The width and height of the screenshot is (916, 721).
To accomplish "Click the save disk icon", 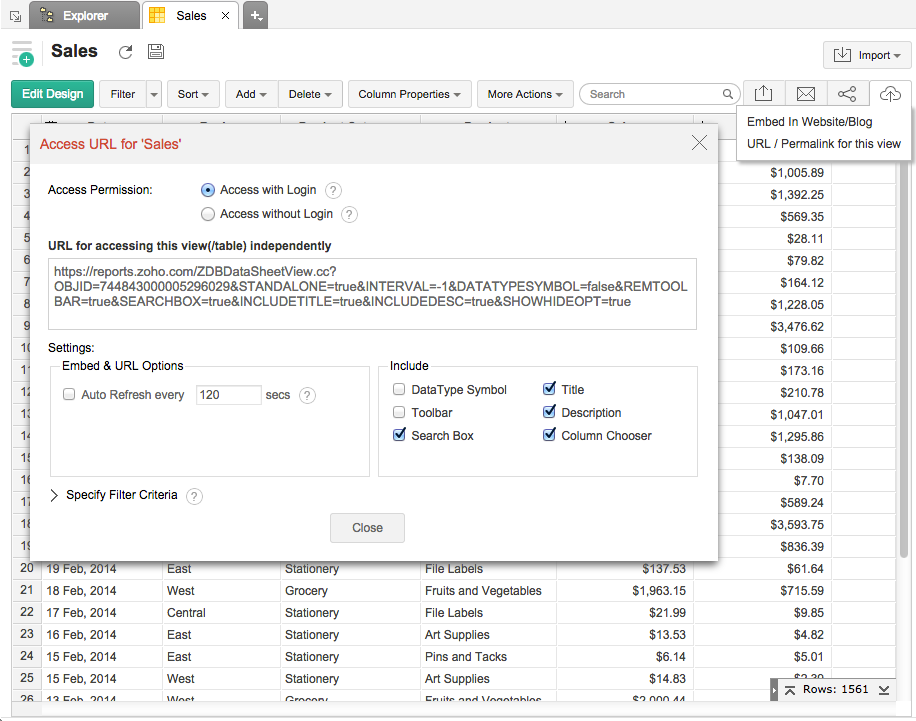I will [156, 52].
